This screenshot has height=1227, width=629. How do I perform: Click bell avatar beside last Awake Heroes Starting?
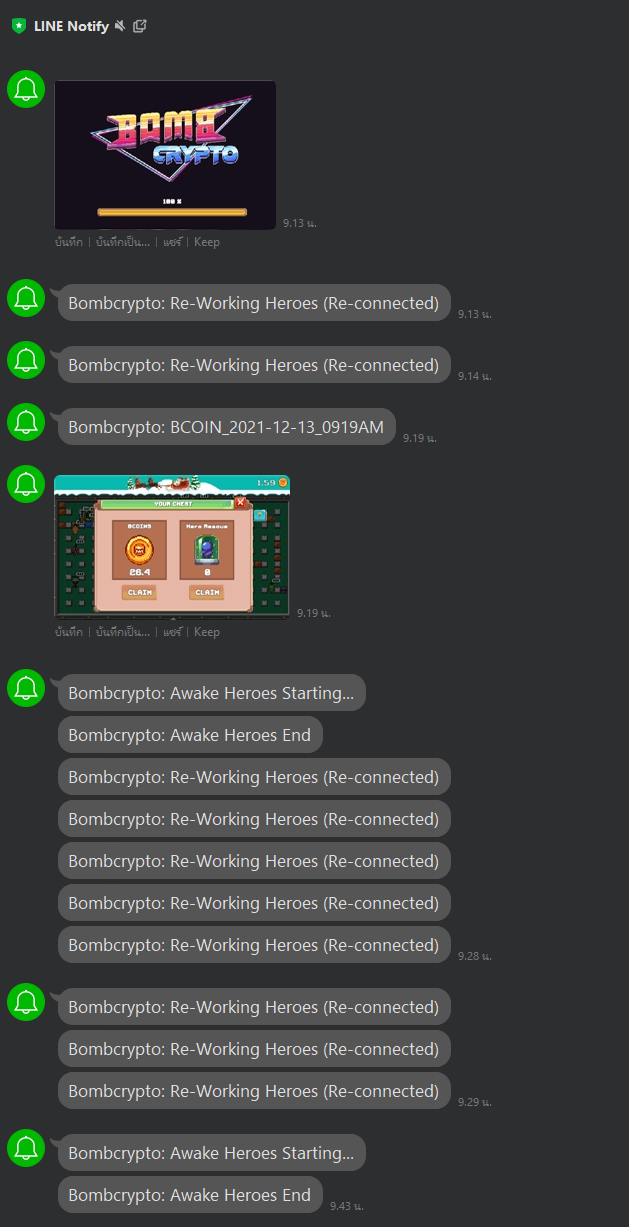pyautogui.click(x=27, y=1148)
